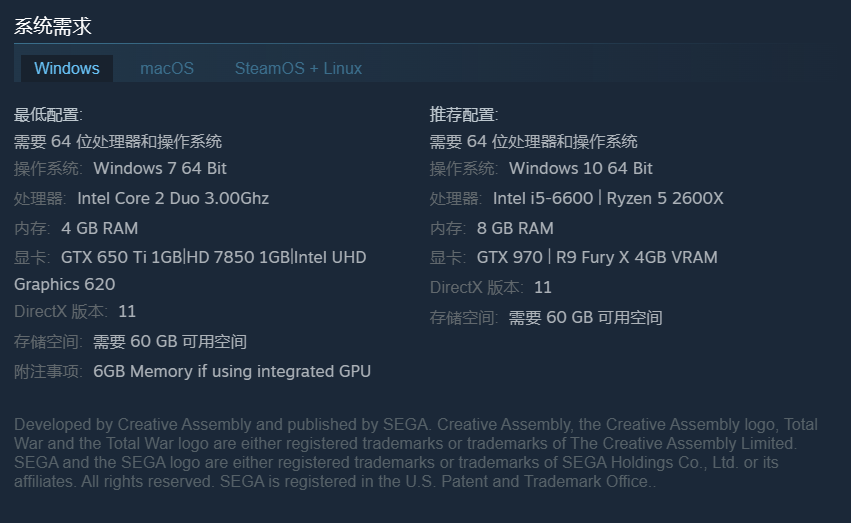Click the 4 GB RAM minimum memory value
Image resolution: width=851 pixels, height=523 pixels.
99,228
